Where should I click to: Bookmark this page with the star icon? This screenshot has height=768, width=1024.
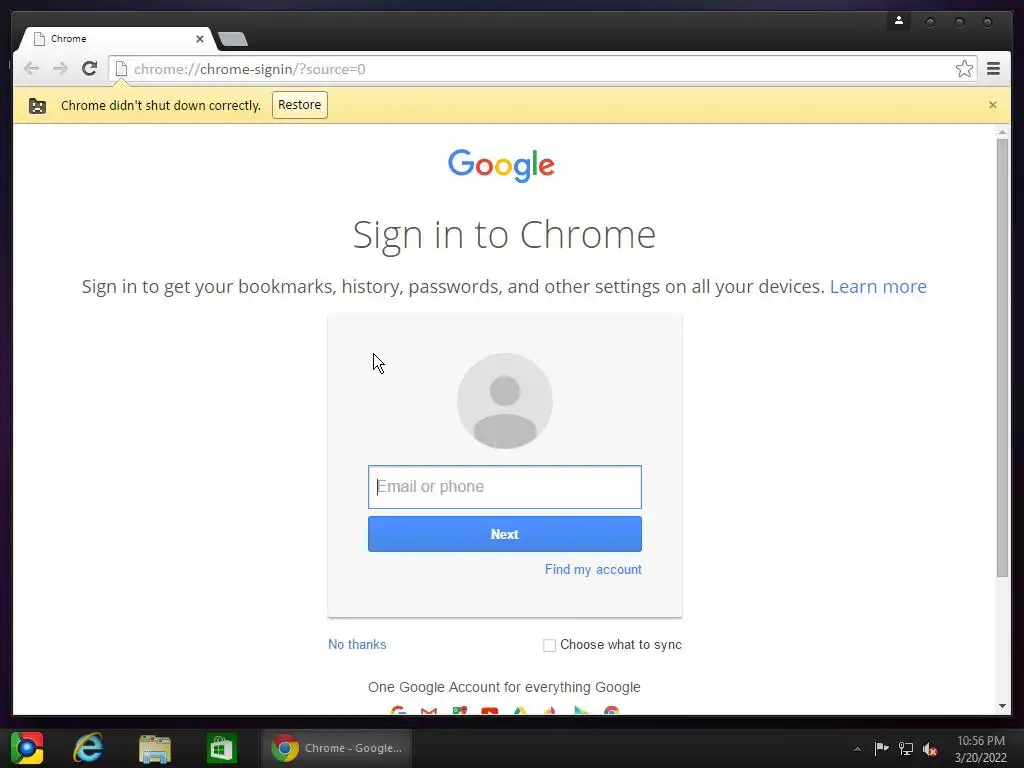(x=964, y=69)
